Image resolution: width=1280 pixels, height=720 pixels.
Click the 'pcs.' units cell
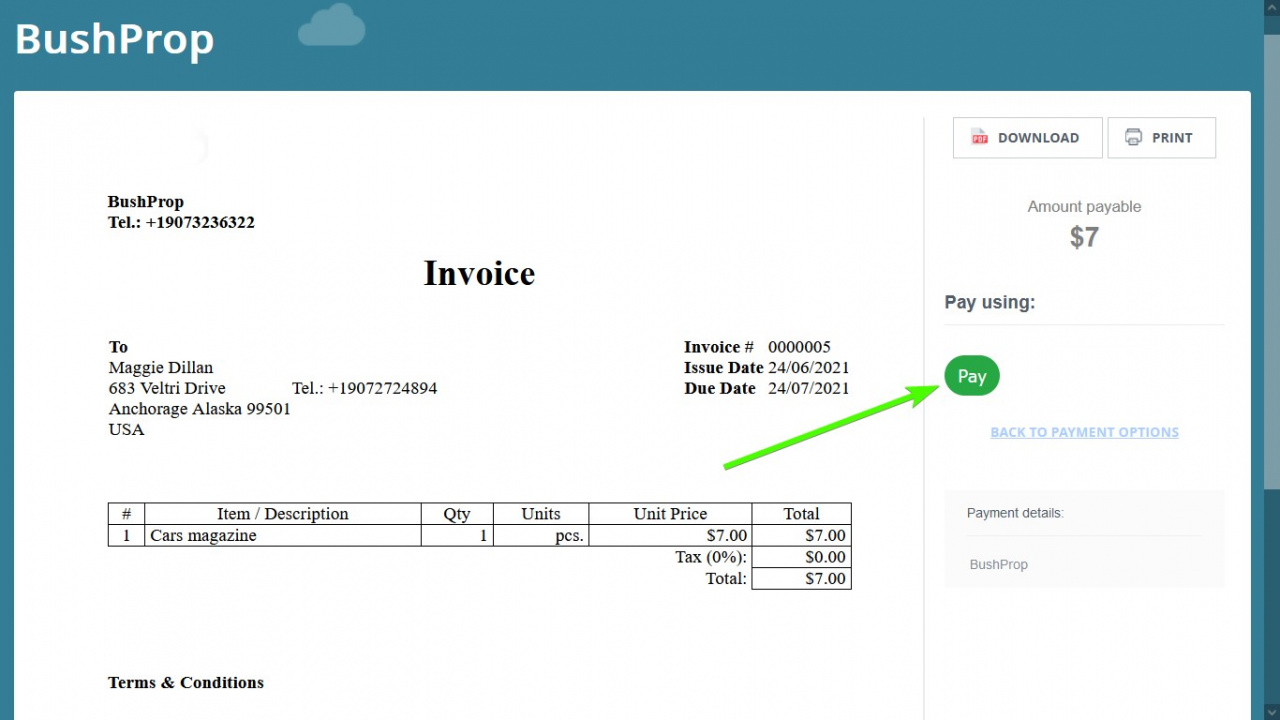(x=541, y=536)
